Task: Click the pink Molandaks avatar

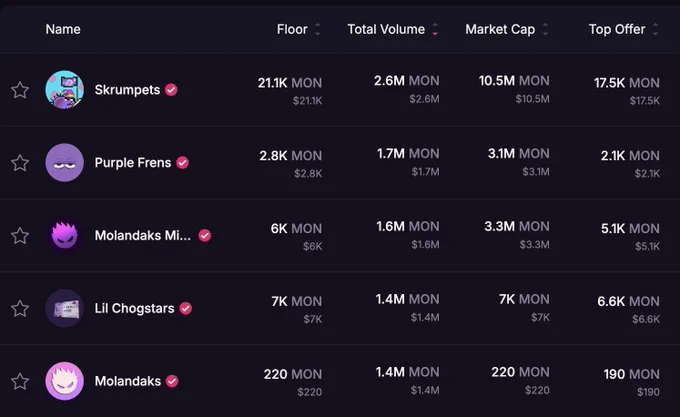Action: [x=65, y=381]
